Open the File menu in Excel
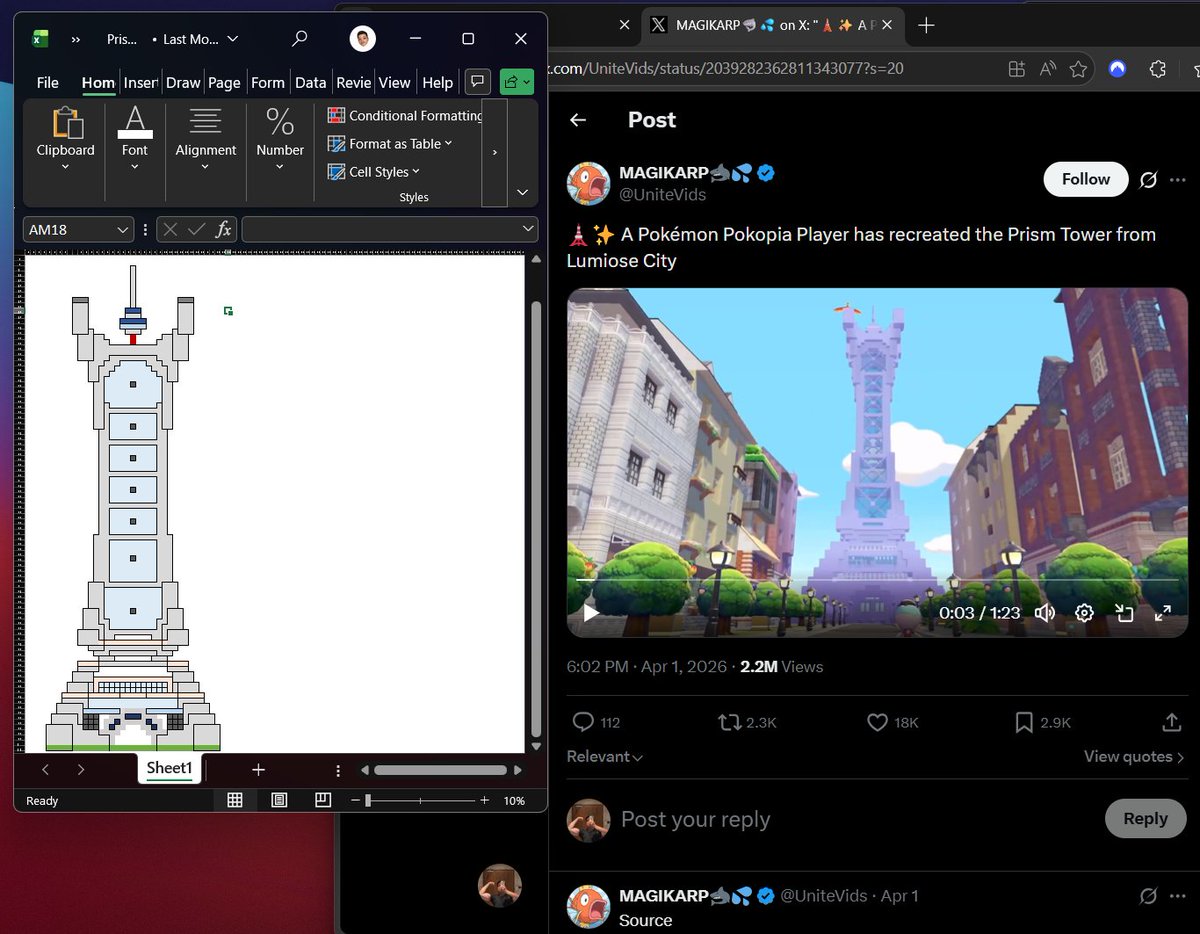 click(48, 83)
